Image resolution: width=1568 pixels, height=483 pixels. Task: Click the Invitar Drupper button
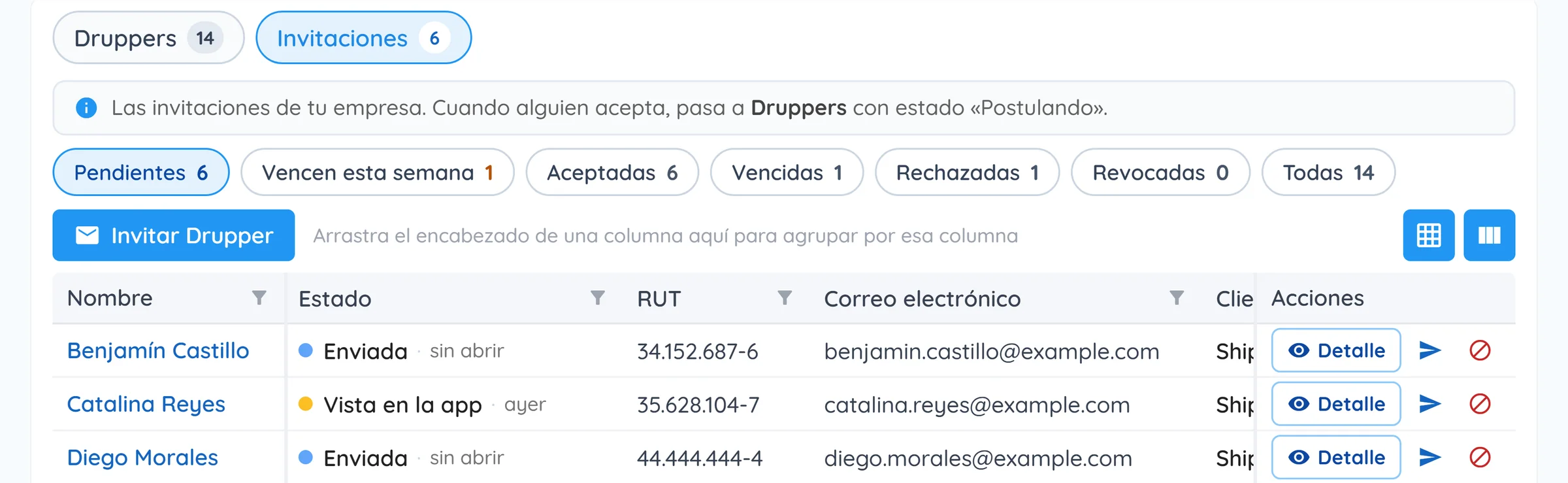coord(174,235)
